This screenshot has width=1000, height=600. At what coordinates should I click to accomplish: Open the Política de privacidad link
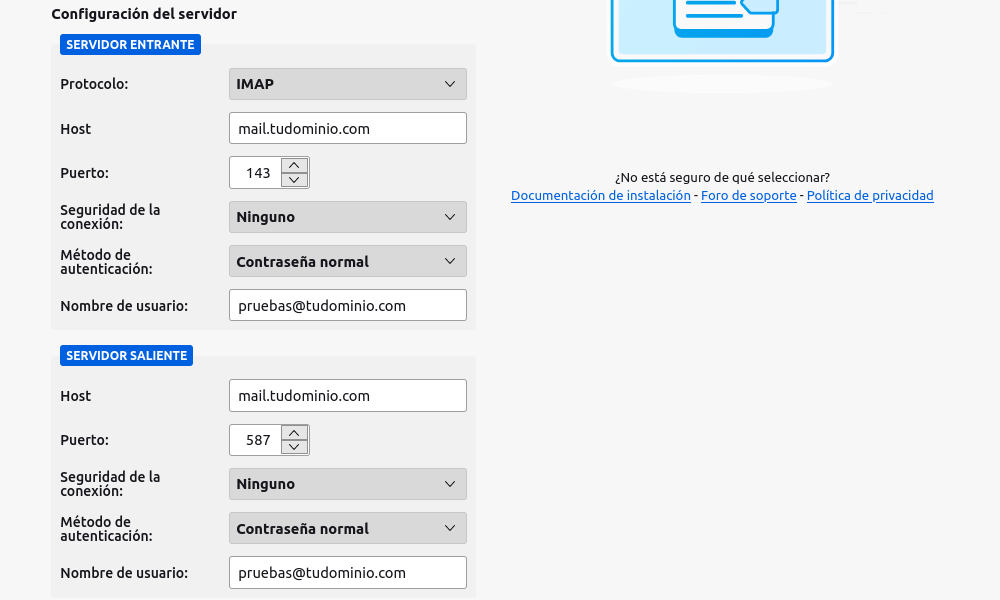870,196
